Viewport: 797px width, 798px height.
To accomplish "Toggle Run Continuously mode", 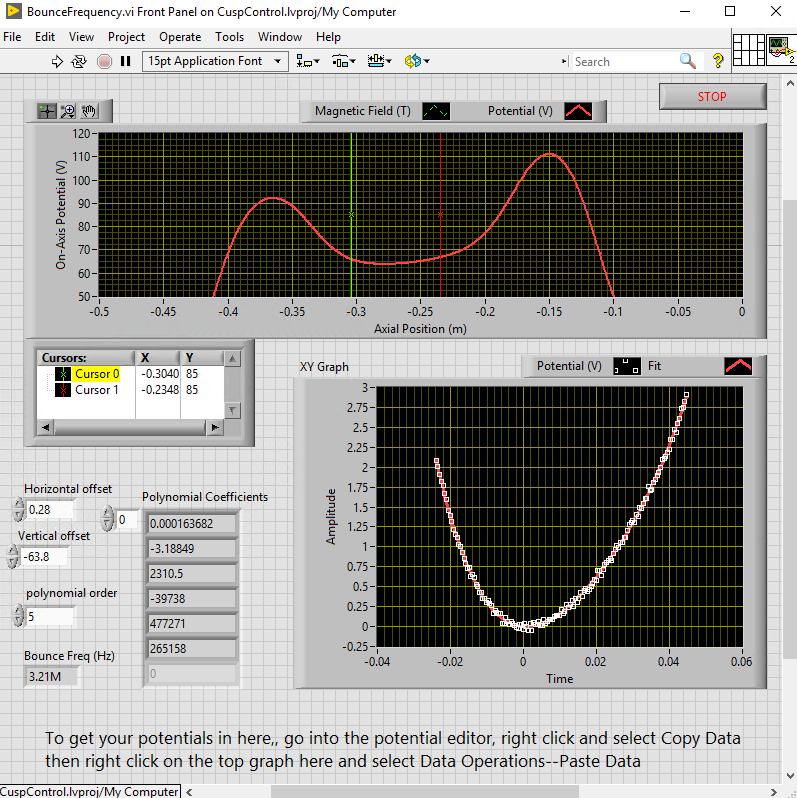I will click(x=80, y=61).
